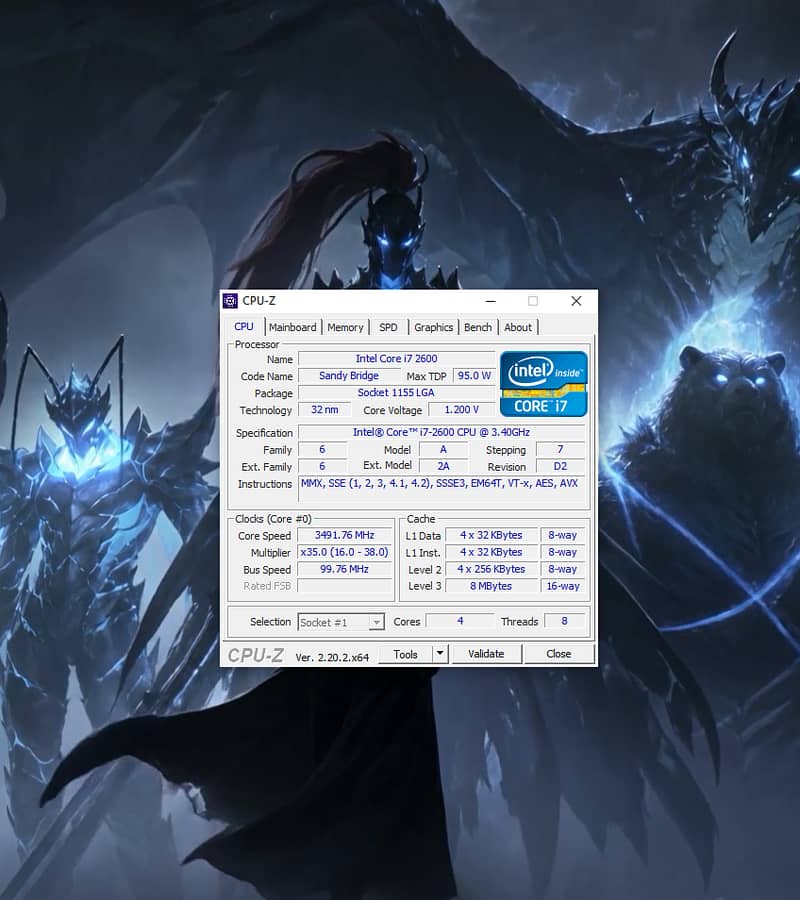Click the Level 3 '16-way' associativity
Screen dimensions: 800x900
click(562, 586)
